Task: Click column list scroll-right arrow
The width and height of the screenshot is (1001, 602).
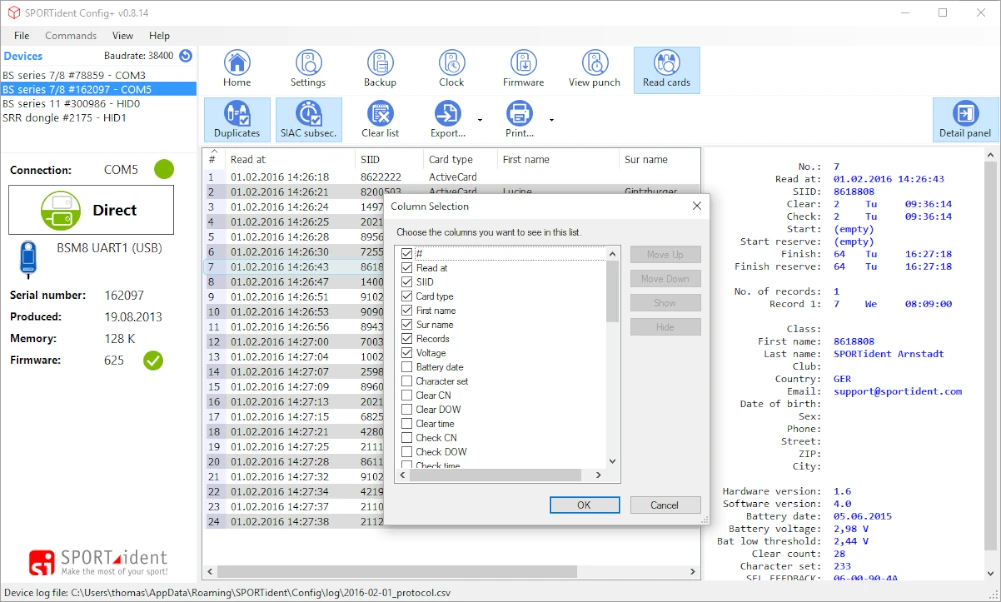Action: coord(598,475)
